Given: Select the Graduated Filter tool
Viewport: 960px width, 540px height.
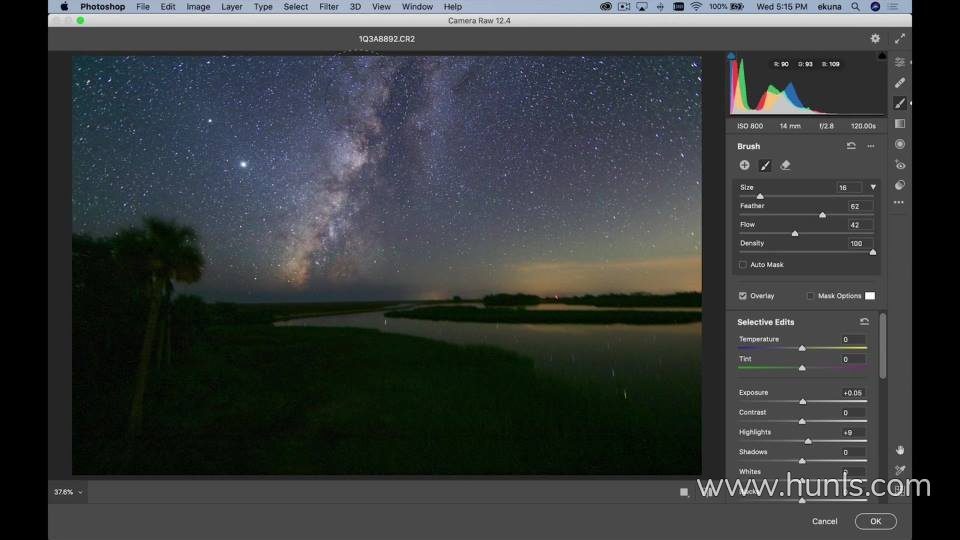Looking at the screenshot, I should [899, 124].
